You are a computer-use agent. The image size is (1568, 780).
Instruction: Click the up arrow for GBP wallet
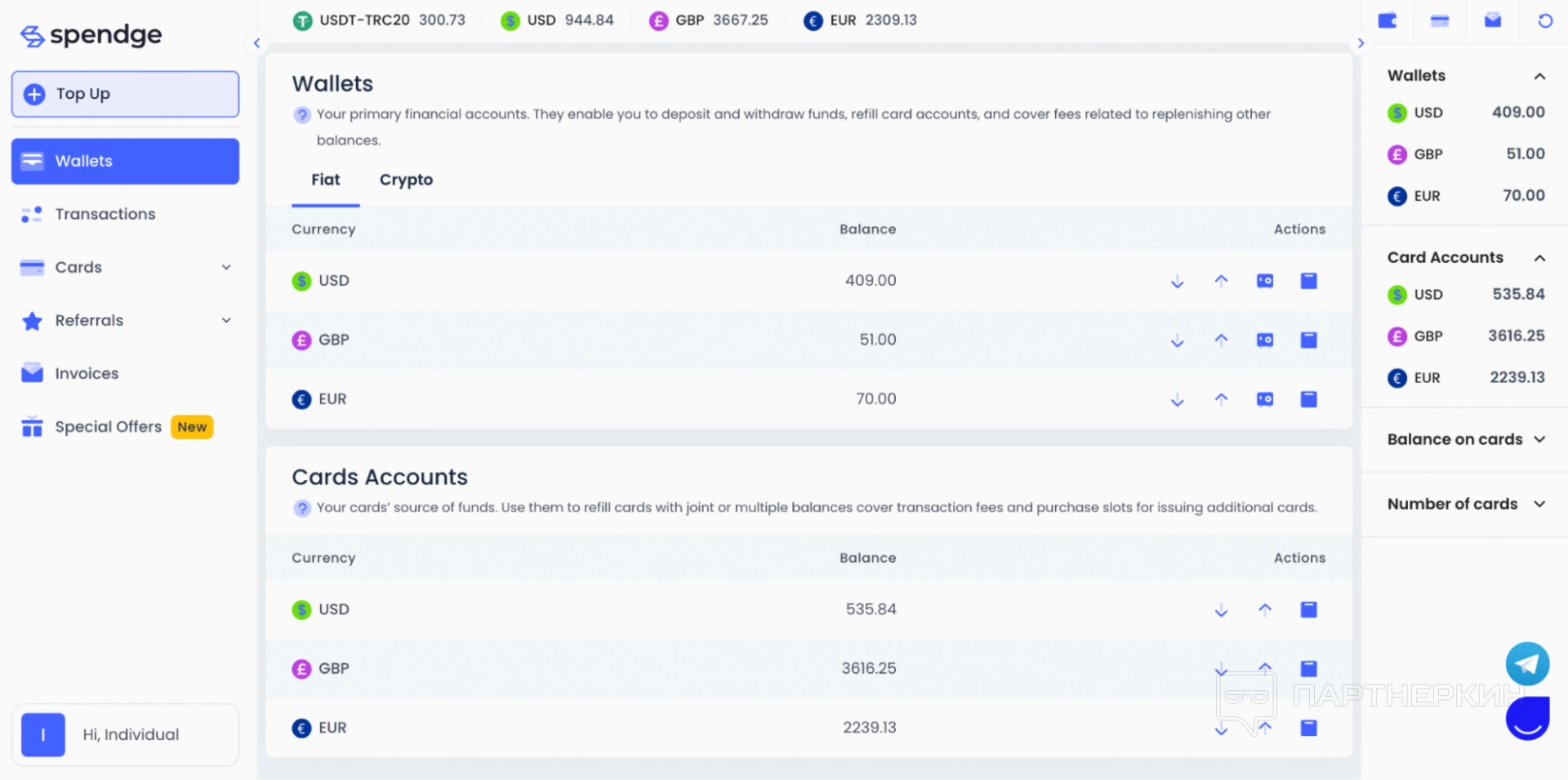pyautogui.click(x=1221, y=341)
